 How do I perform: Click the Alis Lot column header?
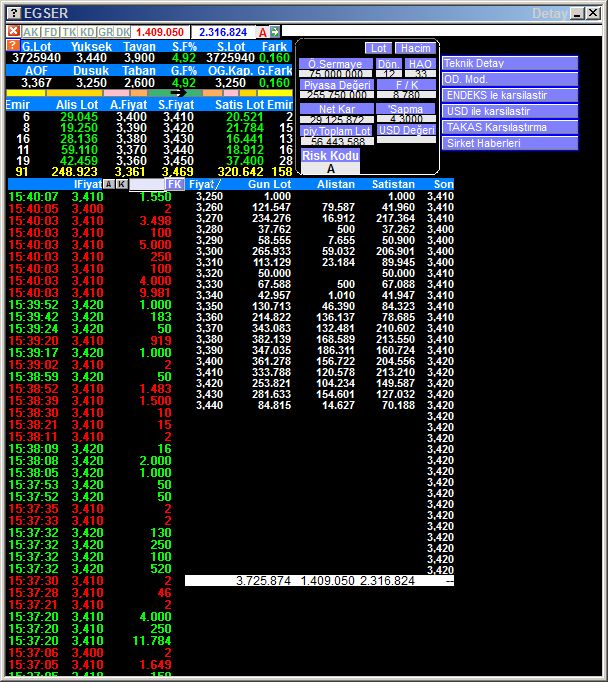coord(77,104)
